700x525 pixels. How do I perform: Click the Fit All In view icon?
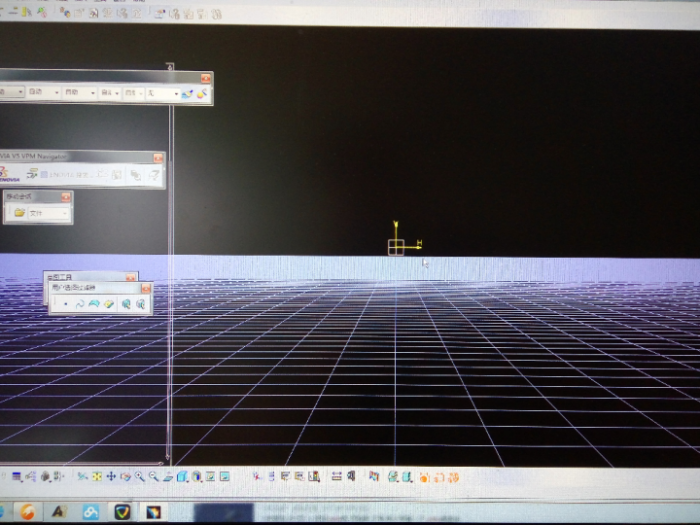click(x=97, y=477)
